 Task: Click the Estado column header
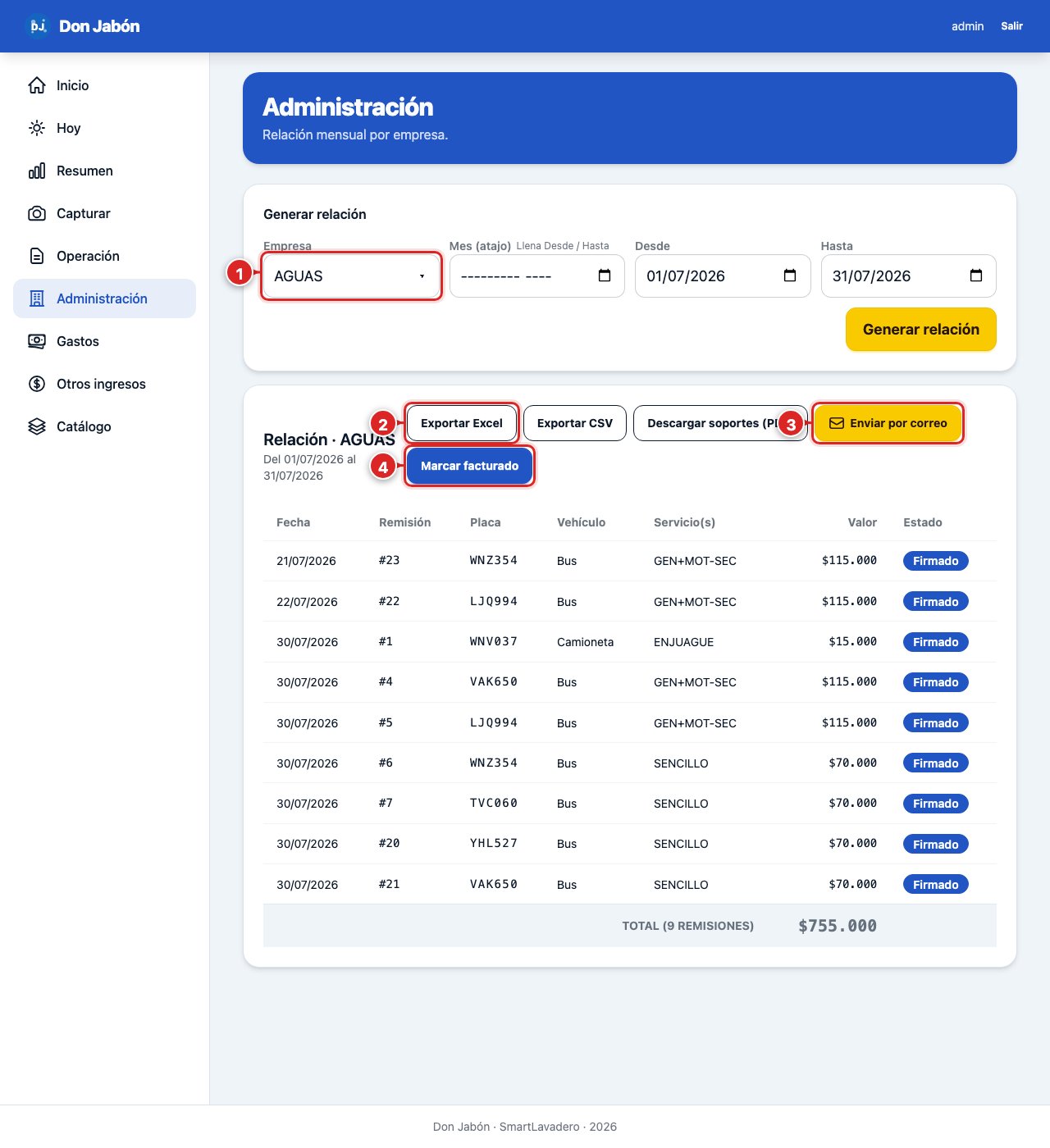[923, 522]
